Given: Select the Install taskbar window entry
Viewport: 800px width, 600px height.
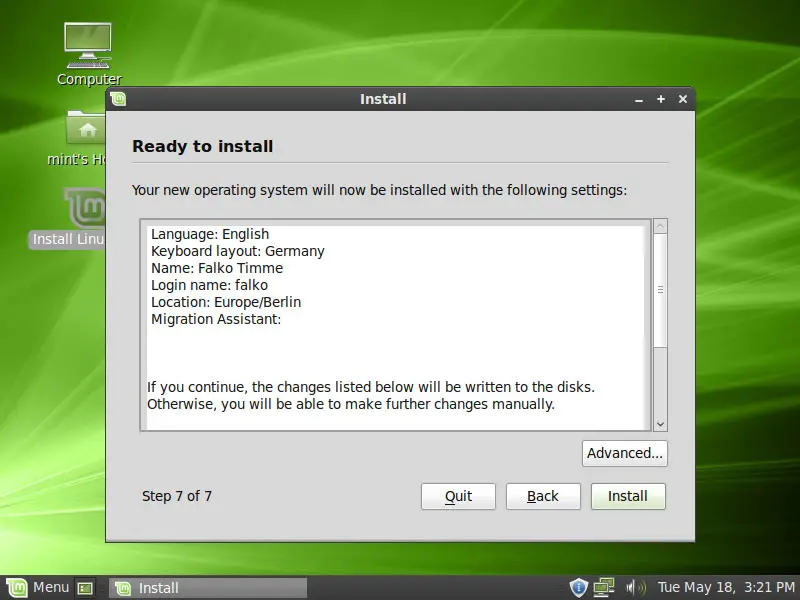Looking at the screenshot, I should [x=208, y=588].
